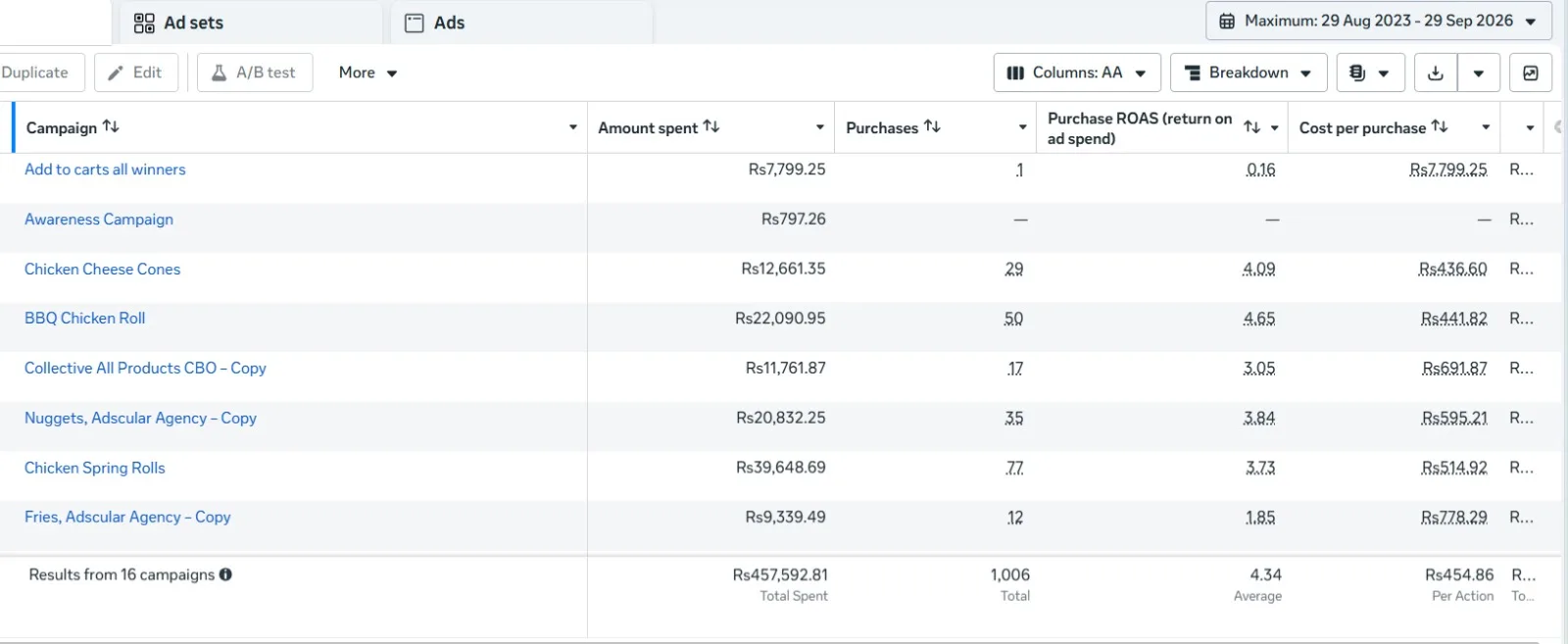Open the More dropdown menu
The height and width of the screenshot is (644, 1568).
coord(367,73)
